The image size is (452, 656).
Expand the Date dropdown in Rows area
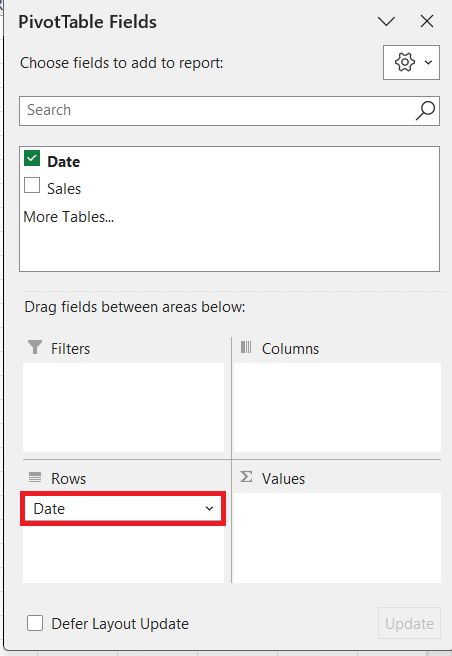[209, 509]
